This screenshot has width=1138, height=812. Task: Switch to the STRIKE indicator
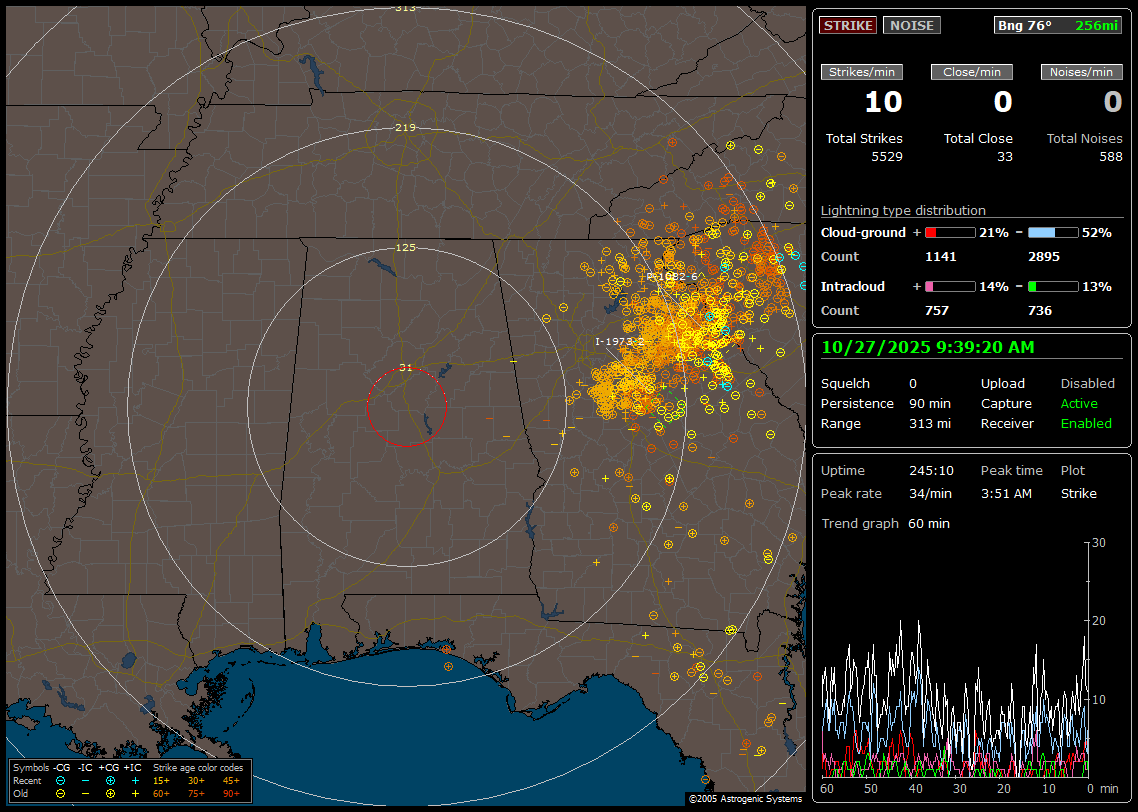pos(848,26)
